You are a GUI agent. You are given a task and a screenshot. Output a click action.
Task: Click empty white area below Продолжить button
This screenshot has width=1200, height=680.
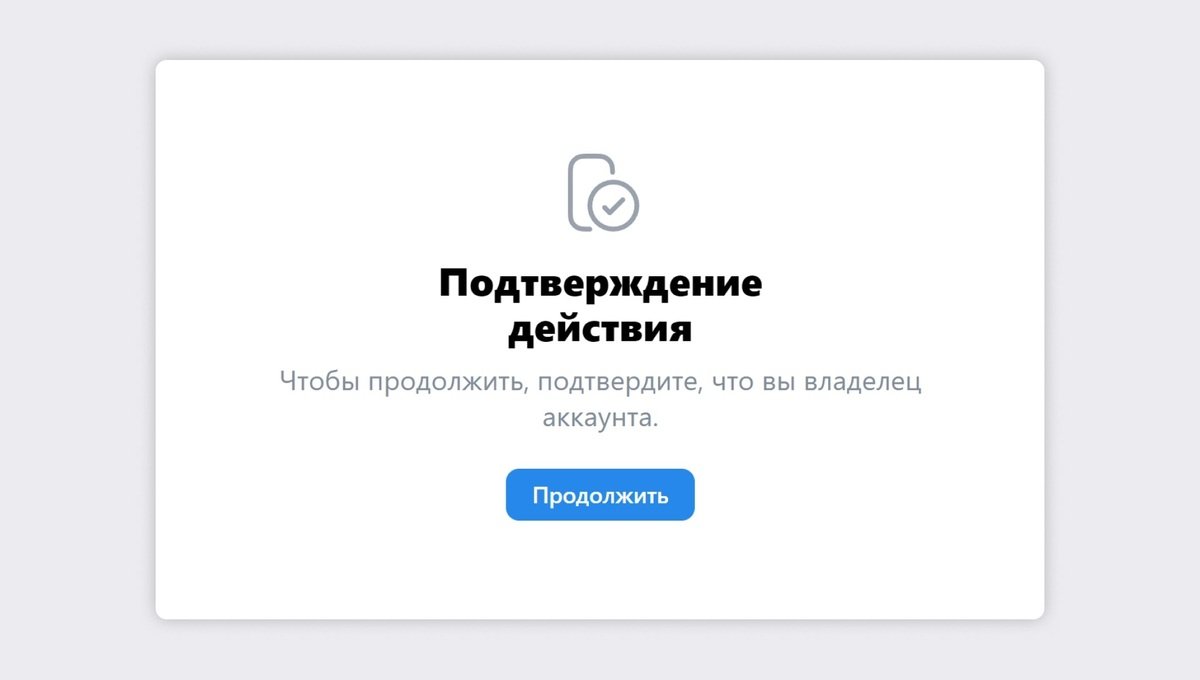click(600, 570)
